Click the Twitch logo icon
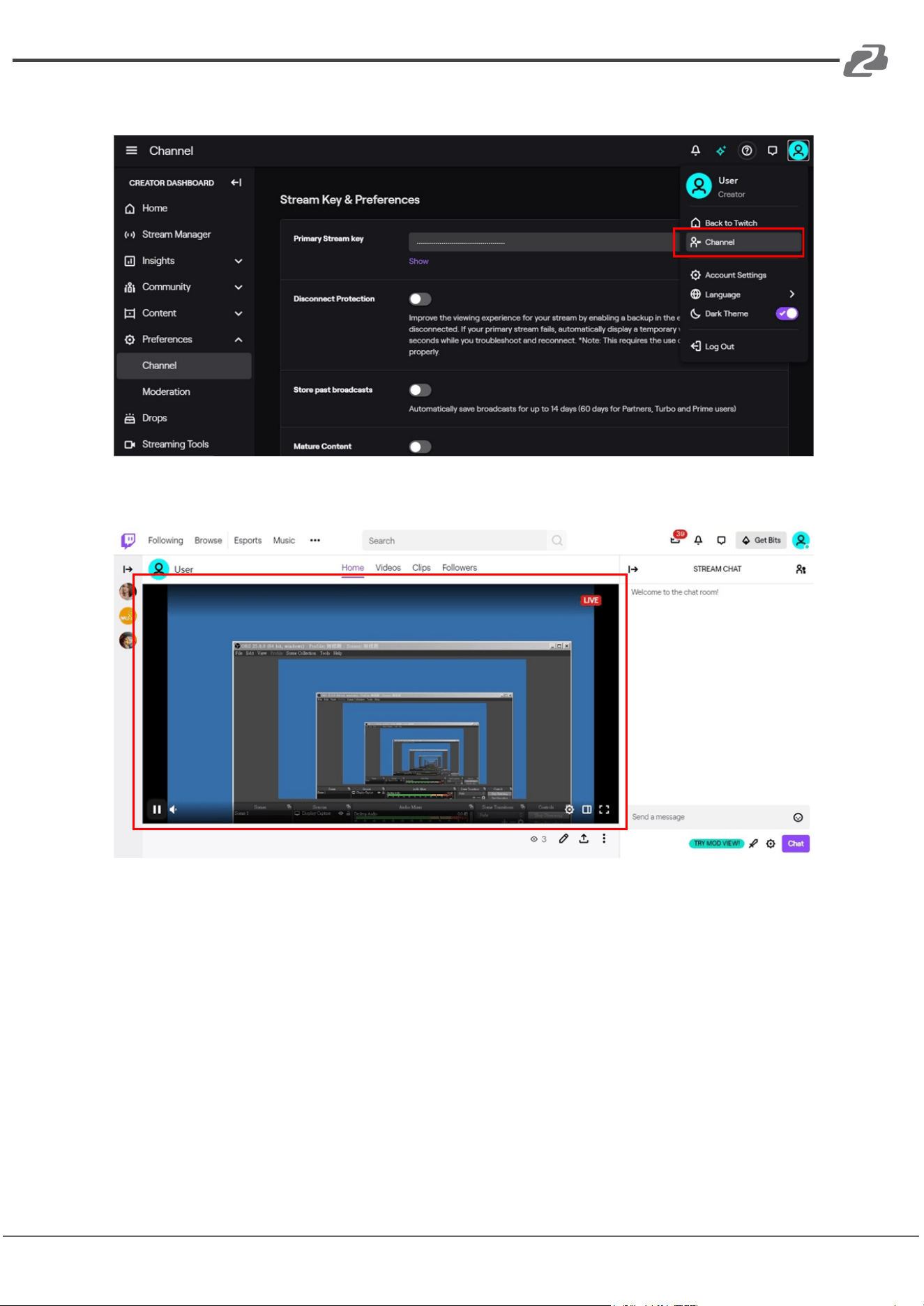Image resolution: width=924 pixels, height=1306 pixels. (x=128, y=541)
